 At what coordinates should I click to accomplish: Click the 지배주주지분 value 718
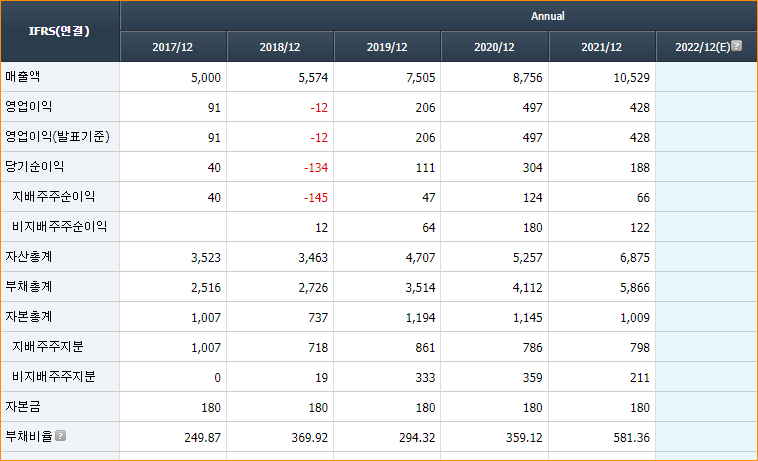(x=318, y=347)
